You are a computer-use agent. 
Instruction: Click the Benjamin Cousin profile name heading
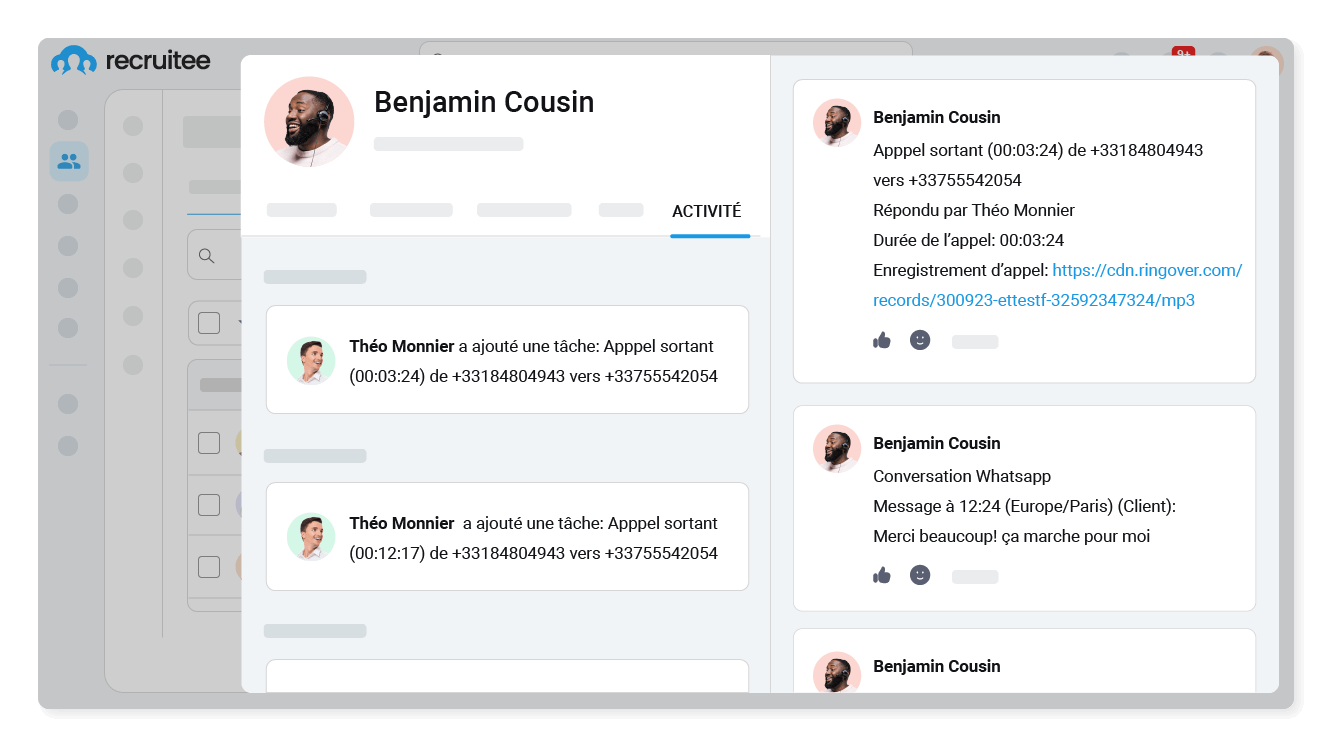coord(484,102)
